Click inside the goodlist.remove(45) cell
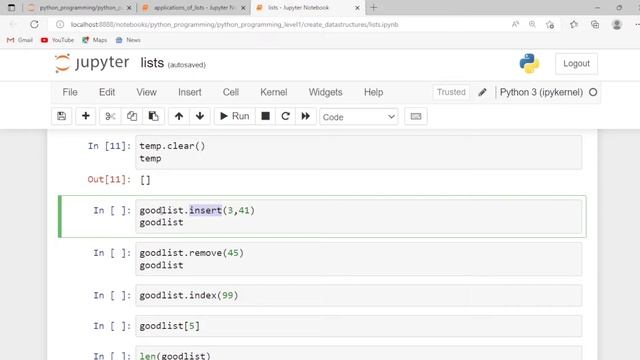This screenshot has width=640, height=360. tap(358, 259)
